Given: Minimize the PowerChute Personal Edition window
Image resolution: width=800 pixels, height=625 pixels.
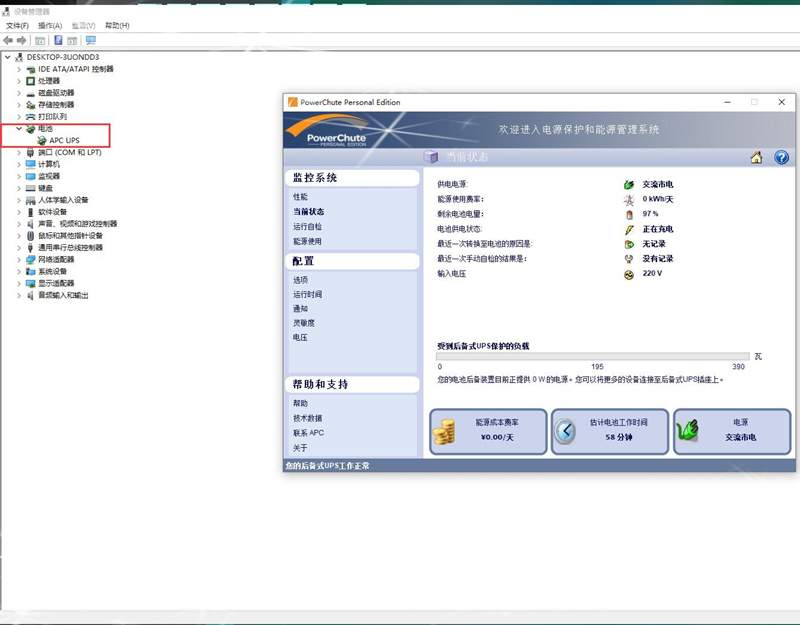Looking at the screenshot, I should (728, 103).
